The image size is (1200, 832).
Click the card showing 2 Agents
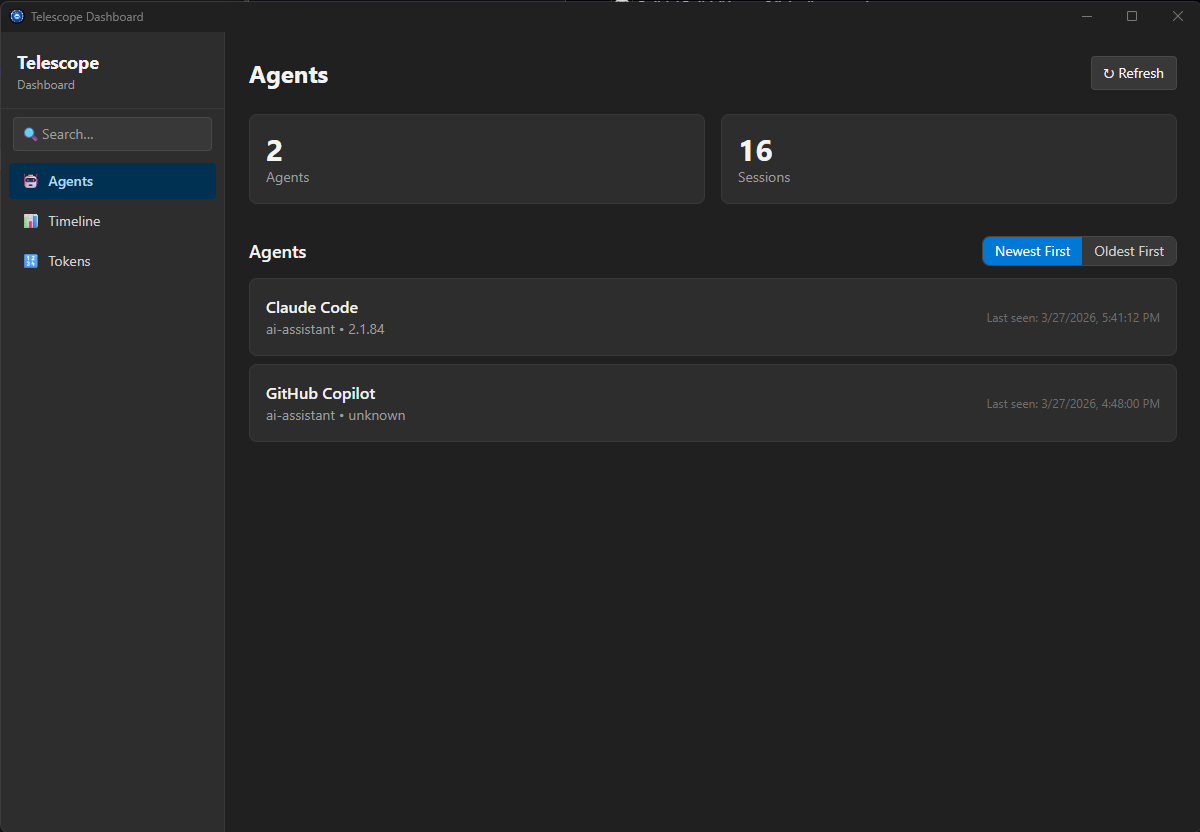point(477,159)
